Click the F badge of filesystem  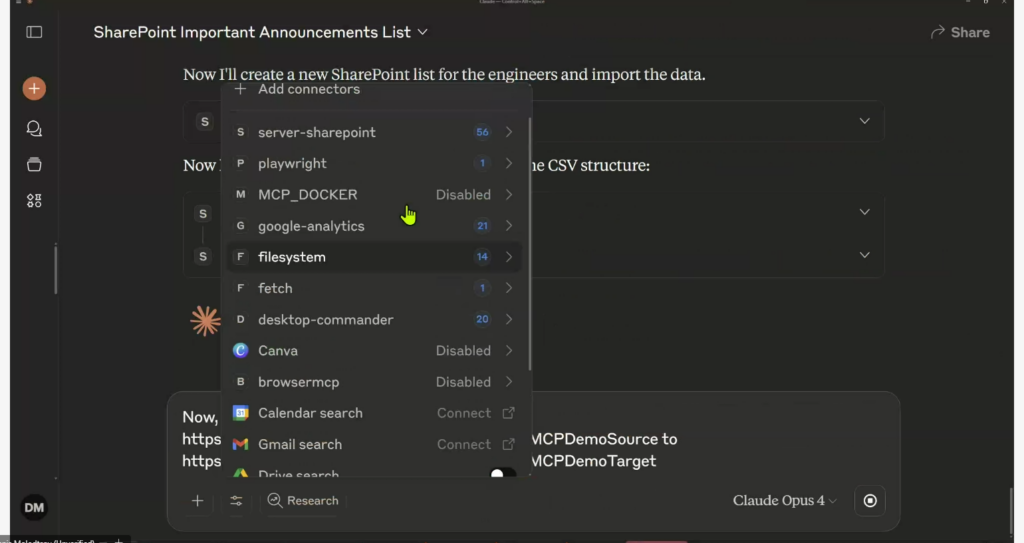[240, 257]
